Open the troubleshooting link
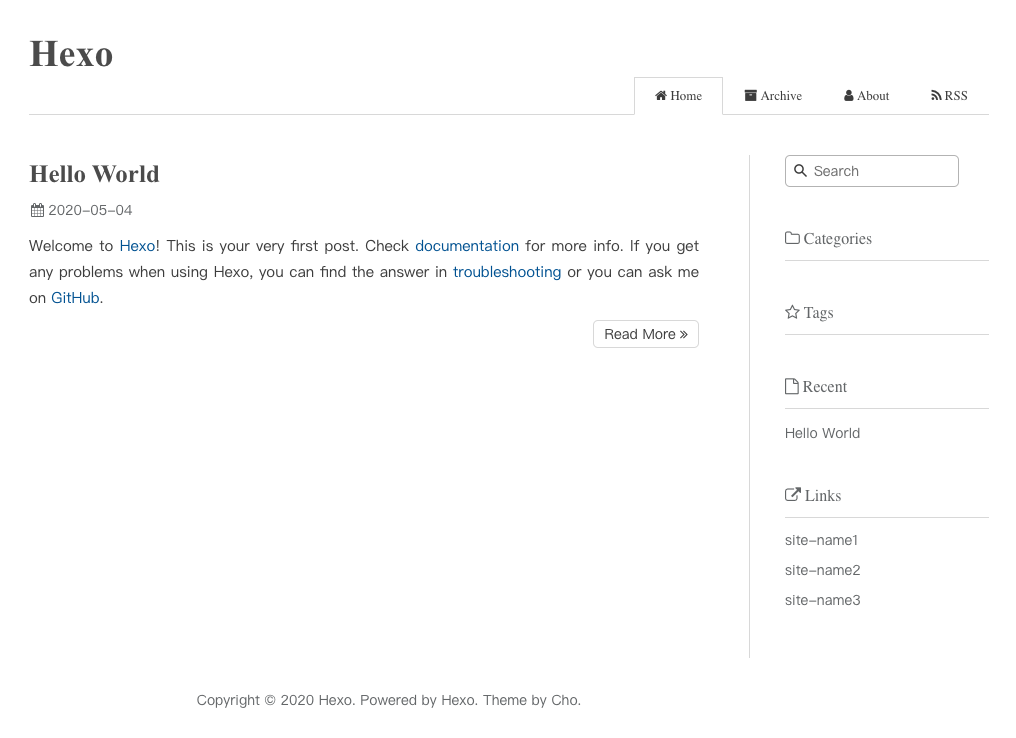This screenshot has height=738, width=1016. coord(506,272)
